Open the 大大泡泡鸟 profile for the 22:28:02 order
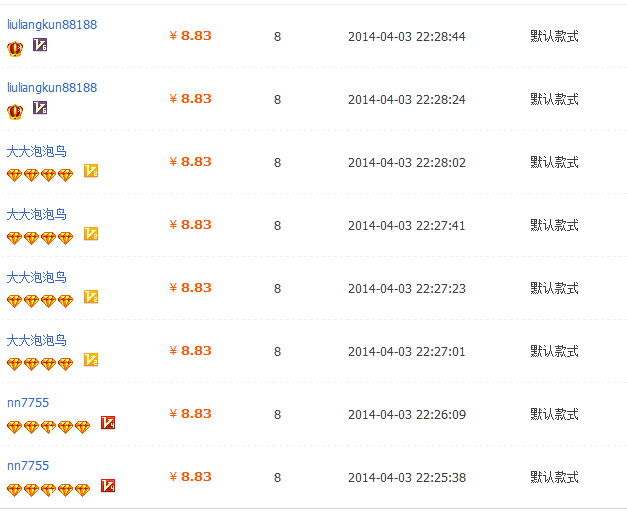 tap(37, 151)
